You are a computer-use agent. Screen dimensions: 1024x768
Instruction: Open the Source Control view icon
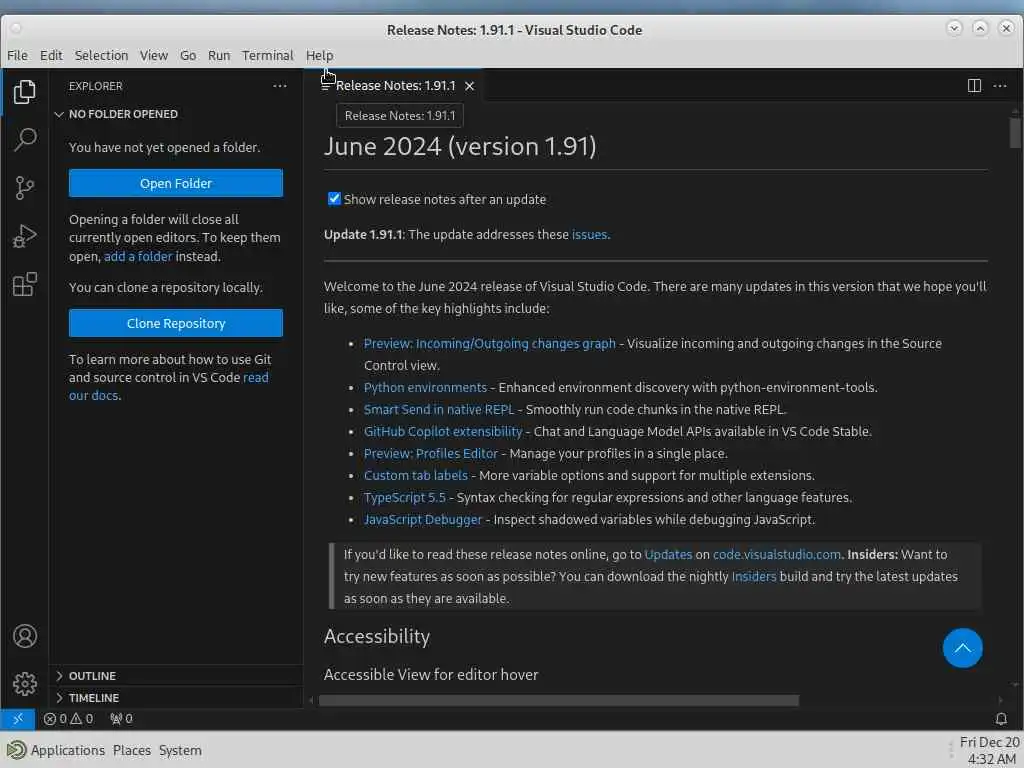[25, 187]
